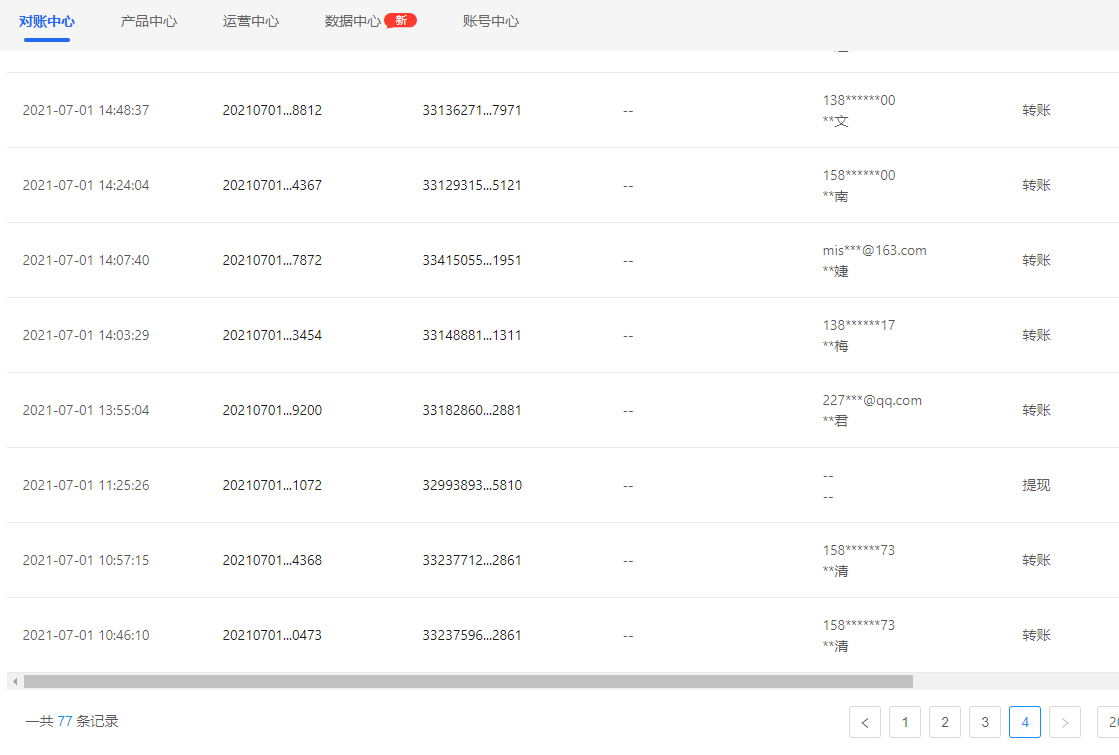Open the 账号中心 tab
1119x755 pixels.
pos(491,21)
